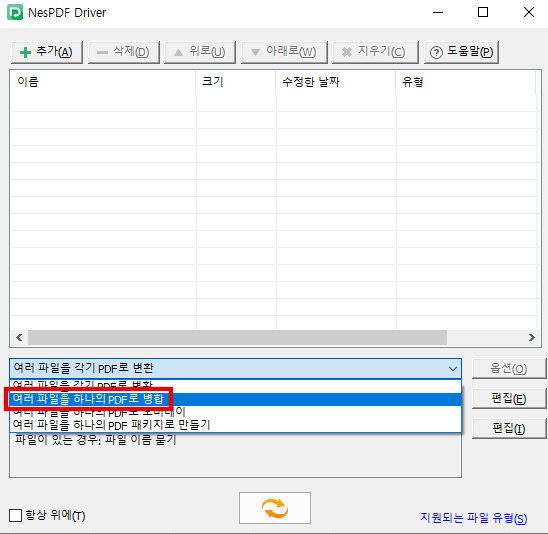Click the 옵션(O) options button
The image size is (548, 534).
(x=509, y=368)
